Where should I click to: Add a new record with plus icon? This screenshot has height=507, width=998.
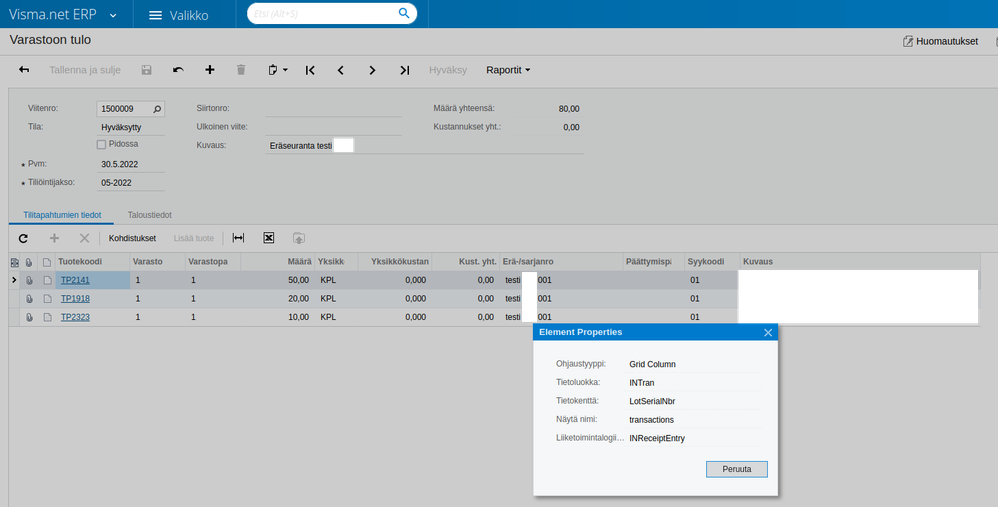[209, 70]
